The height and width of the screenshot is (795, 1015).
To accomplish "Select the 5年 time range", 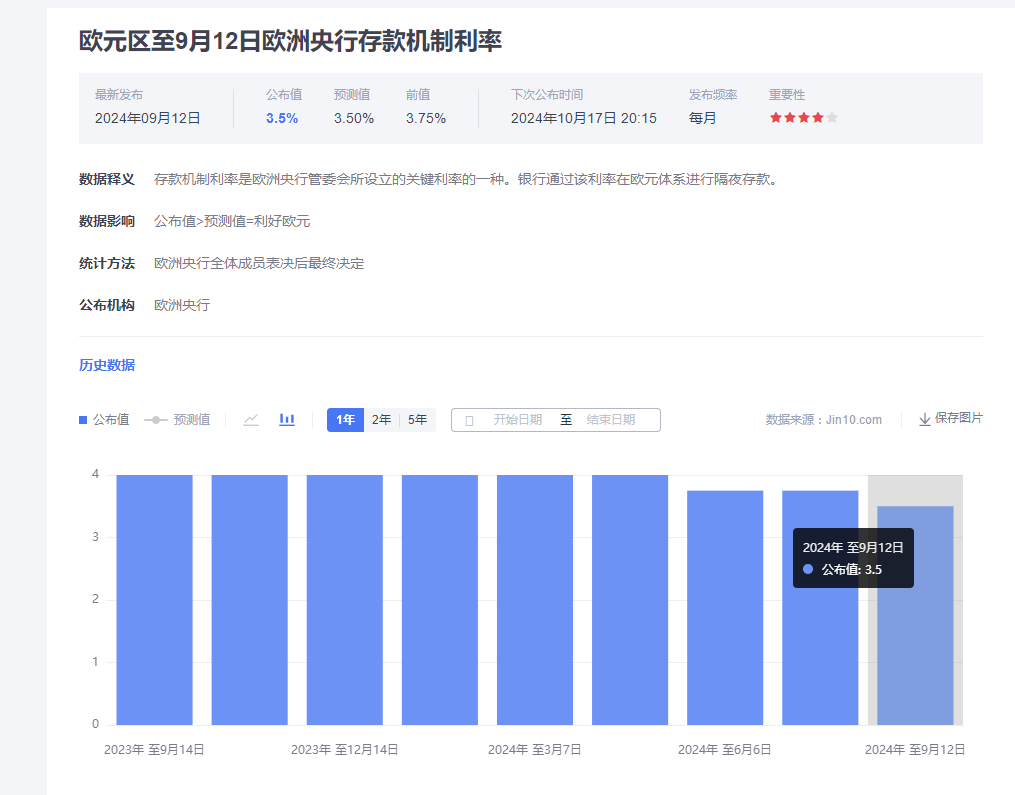I will [x=417, y=420].
